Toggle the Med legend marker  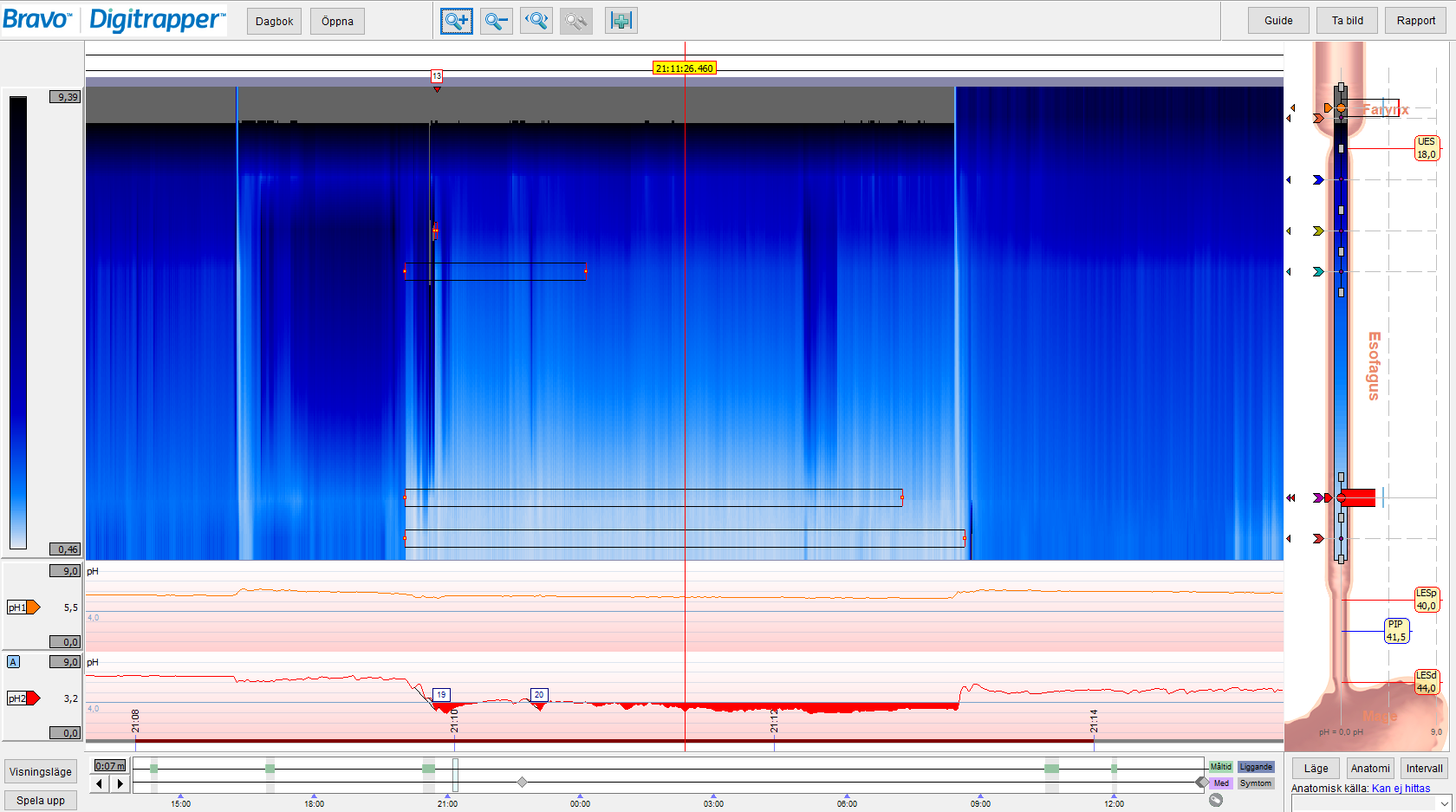1220,783
